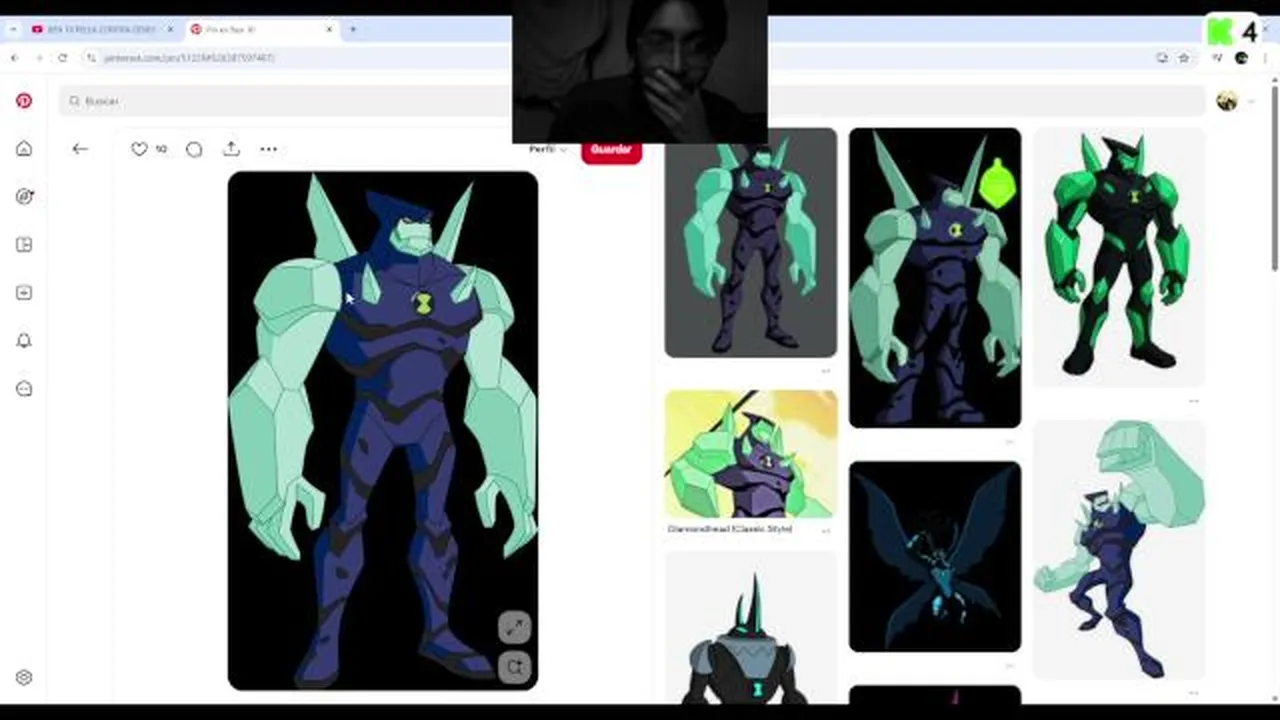Viewport: 1280px width, 720px height.
Task: Like the pin with the heart icon
Action: coord(139,149)
